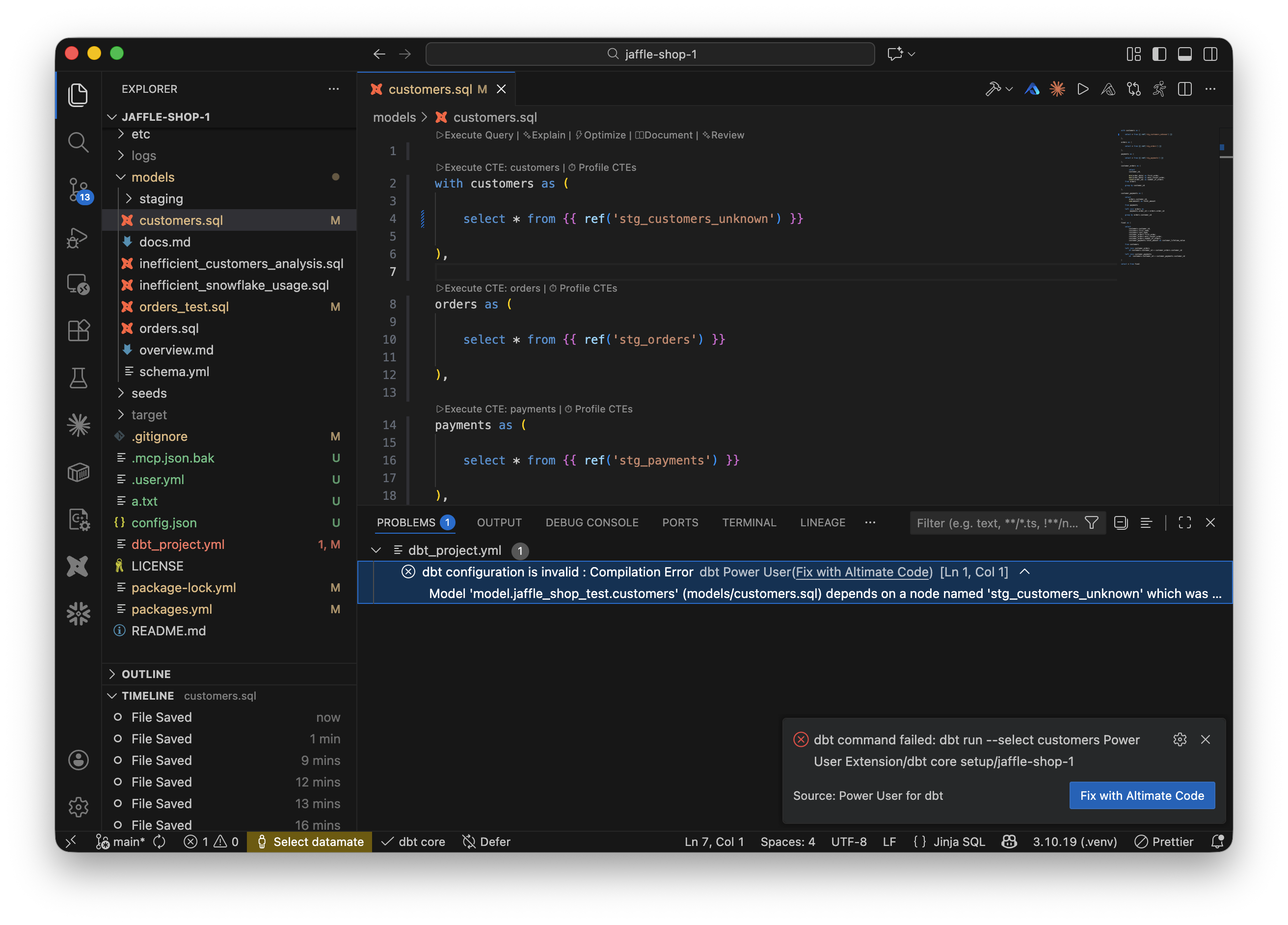1288x925 pixels.
Task: Toggle the problems filter funnel icon
Action: tap(1092, 523)
